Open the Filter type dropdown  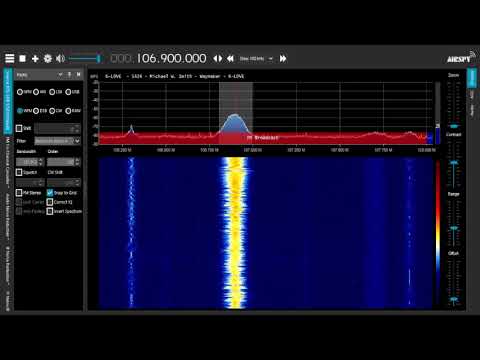57,141
